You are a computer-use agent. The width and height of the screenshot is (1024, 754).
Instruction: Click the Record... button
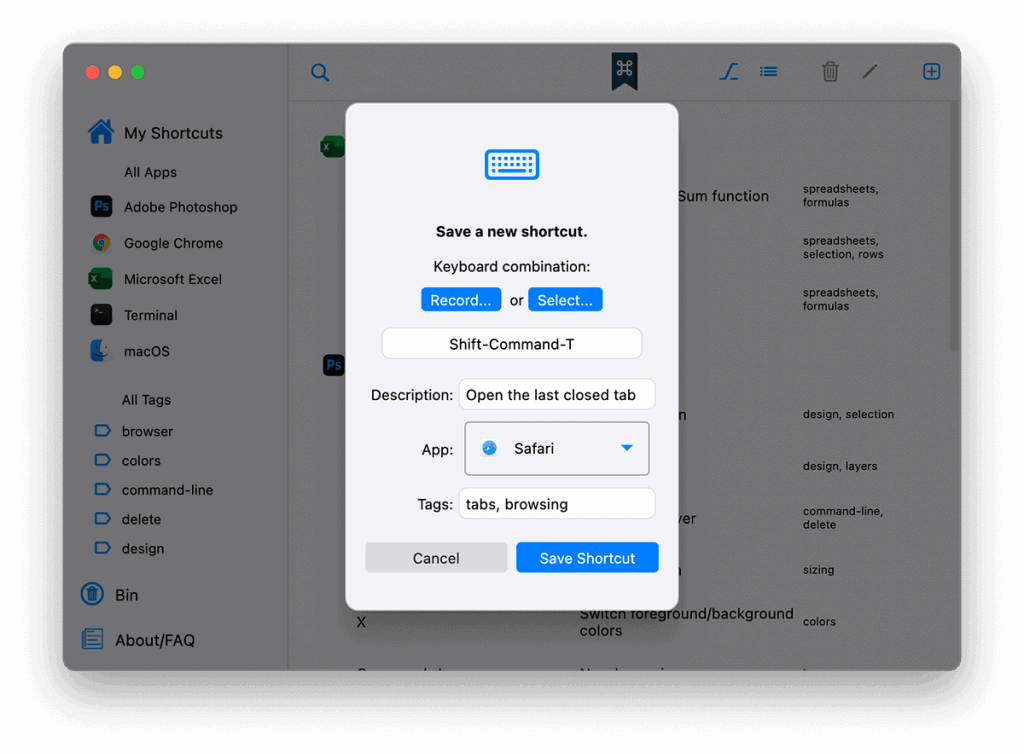461,300
